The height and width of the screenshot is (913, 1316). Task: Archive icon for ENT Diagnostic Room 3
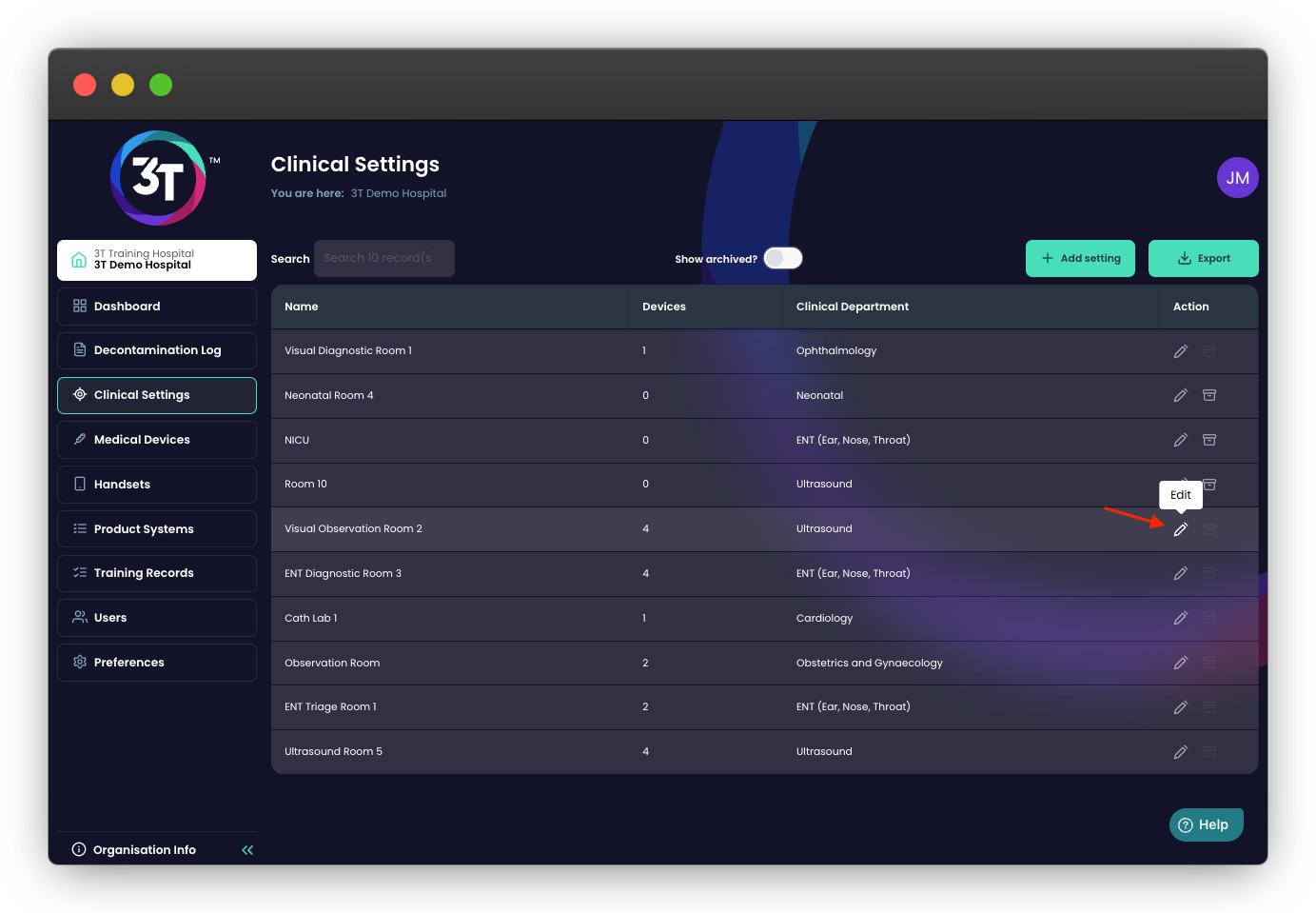click(x=1209, y=573)
